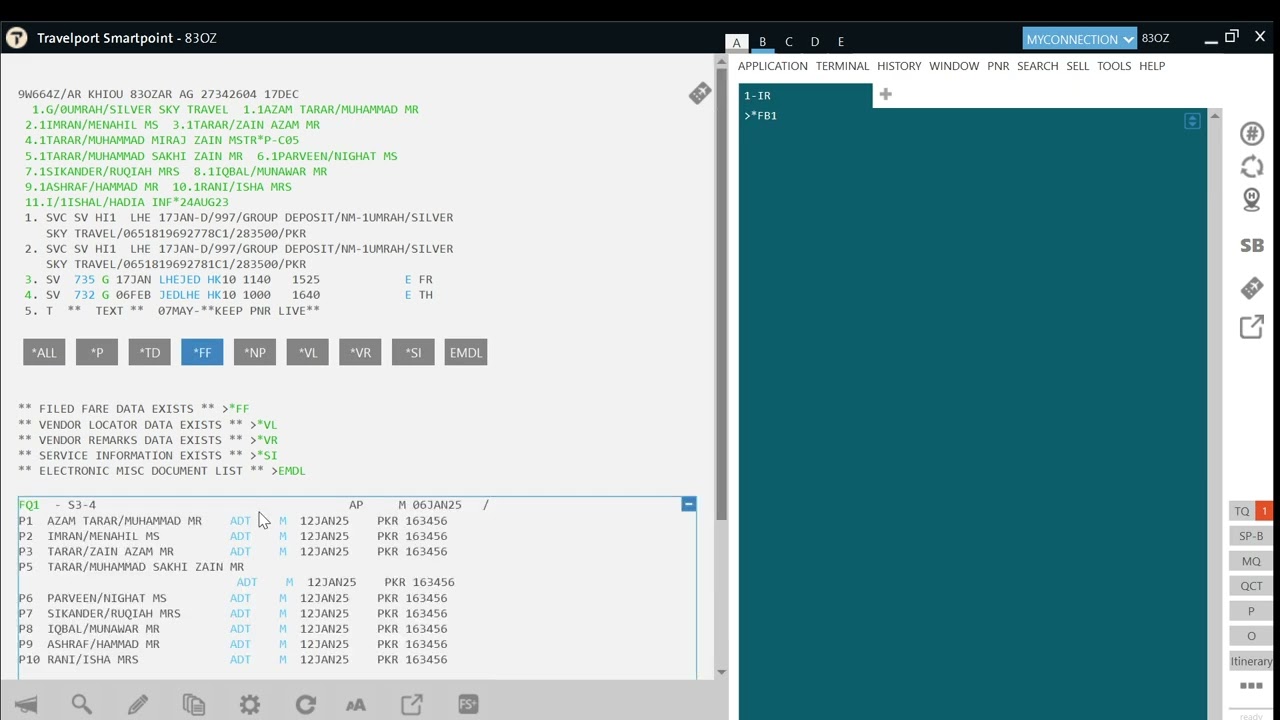Change font size with the AA icon

[356, 705]
